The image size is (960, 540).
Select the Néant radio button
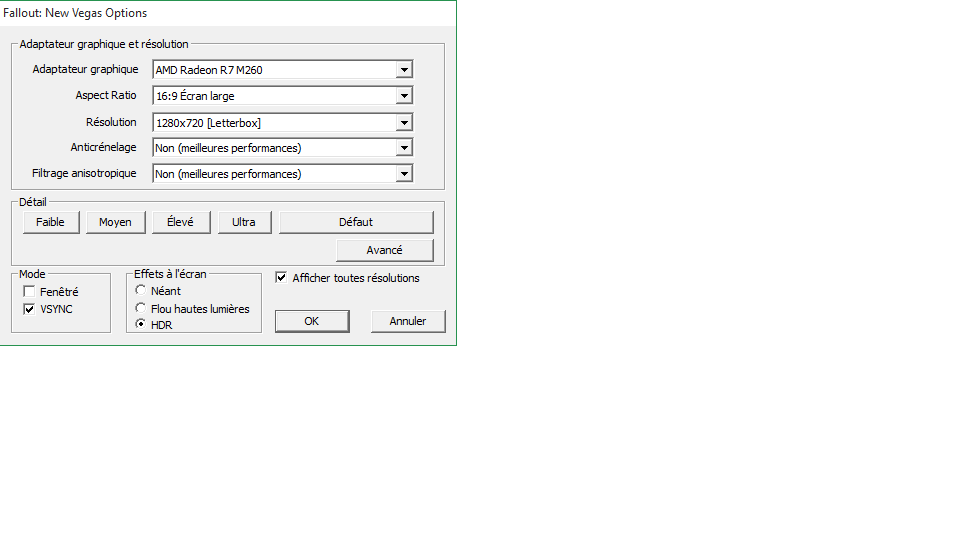click(x=141, y=290)
